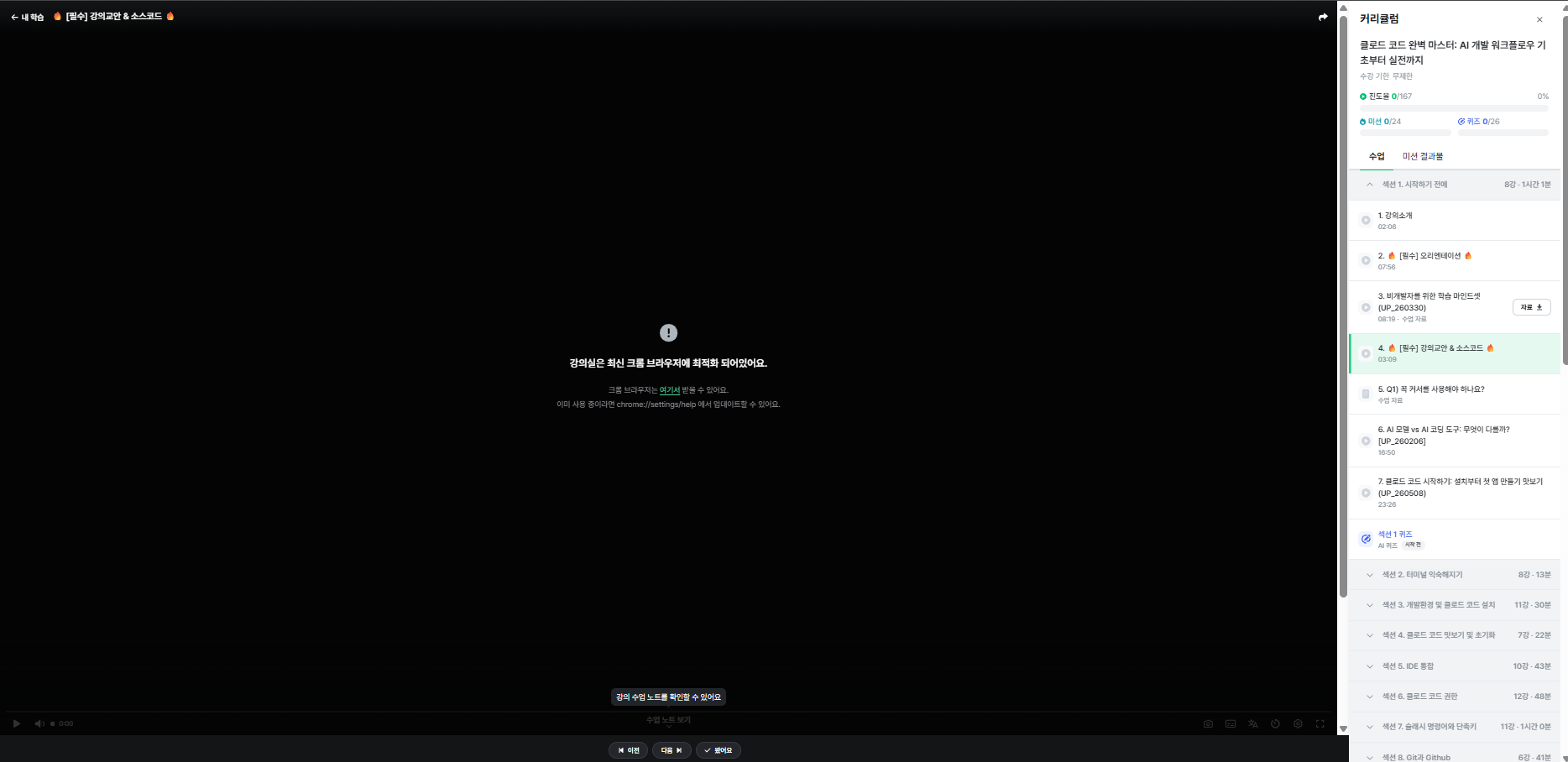
Task: Download materials with the 자료 button
Action: [1531, 307]
